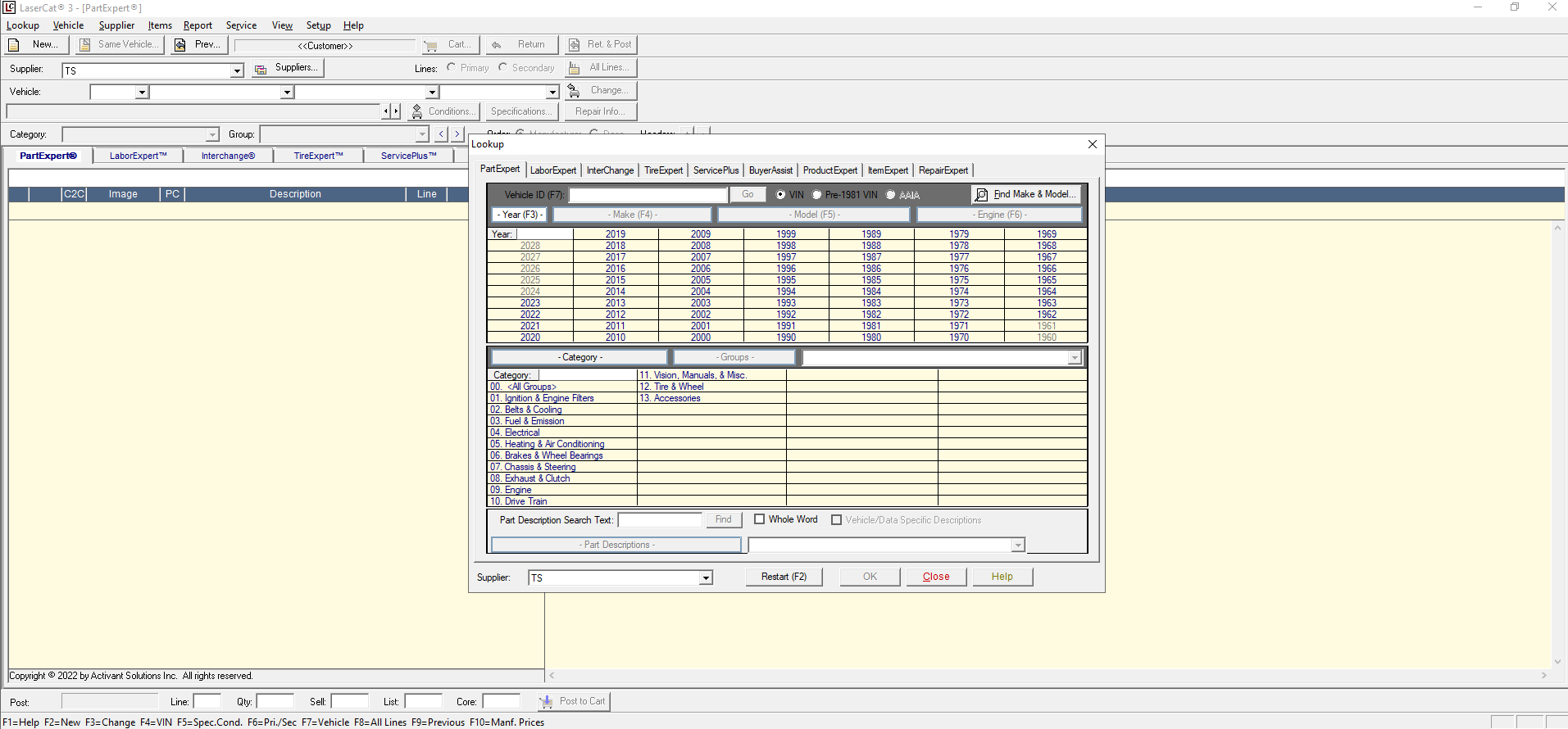1568x729 pixels.
Task: Enable the Whole Word checkbox
Action: tap(760, 519)
